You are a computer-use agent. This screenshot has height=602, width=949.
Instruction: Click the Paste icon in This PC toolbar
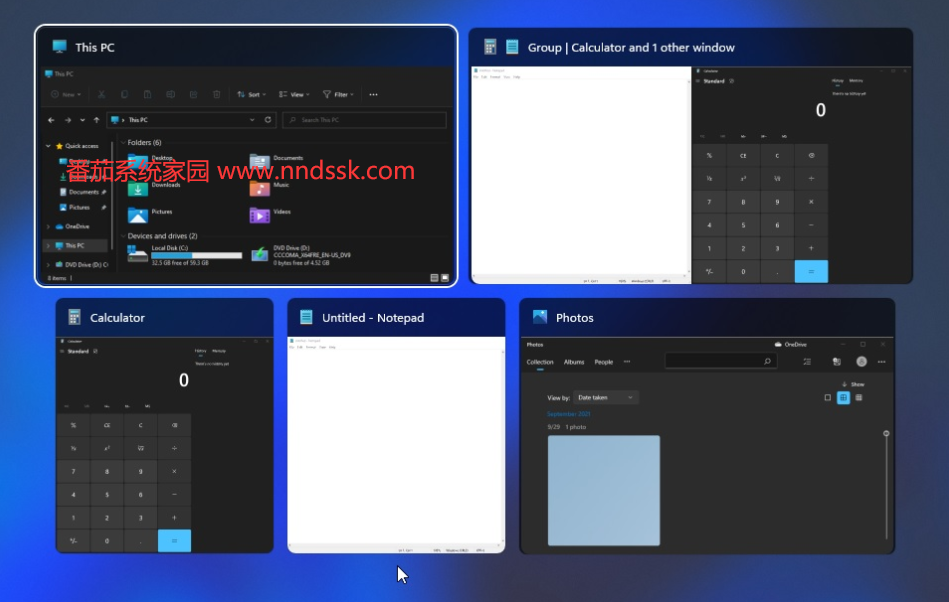tap(147, 94)
